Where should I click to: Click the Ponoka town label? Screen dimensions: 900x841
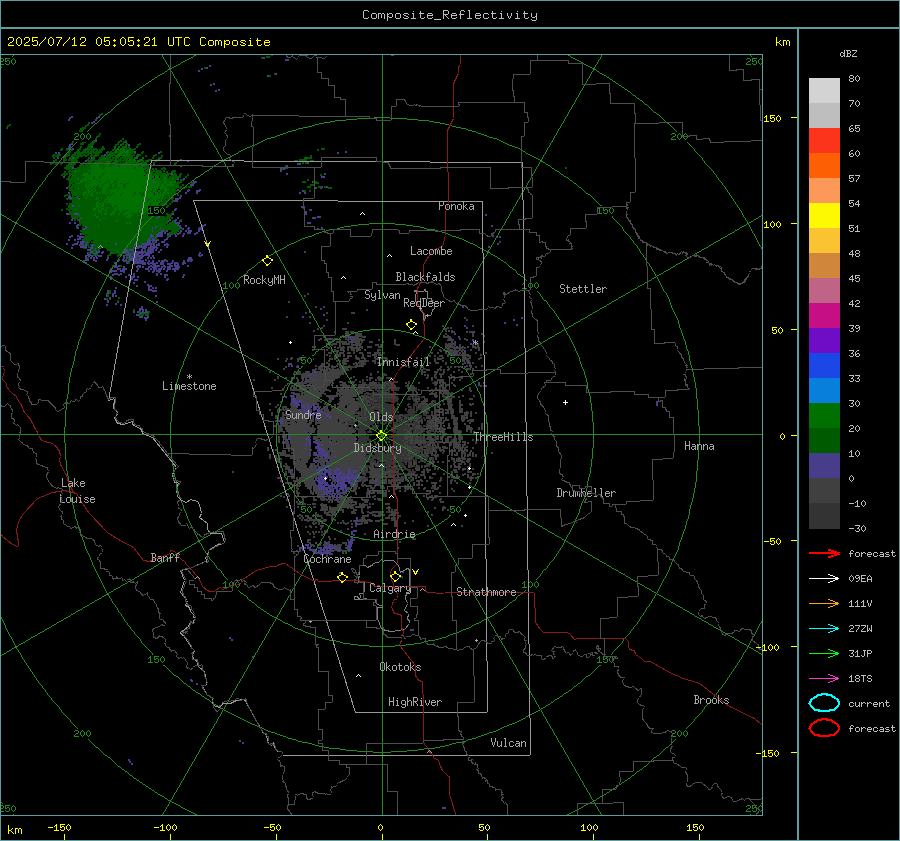pyautogui.click(x=456, y=206)
